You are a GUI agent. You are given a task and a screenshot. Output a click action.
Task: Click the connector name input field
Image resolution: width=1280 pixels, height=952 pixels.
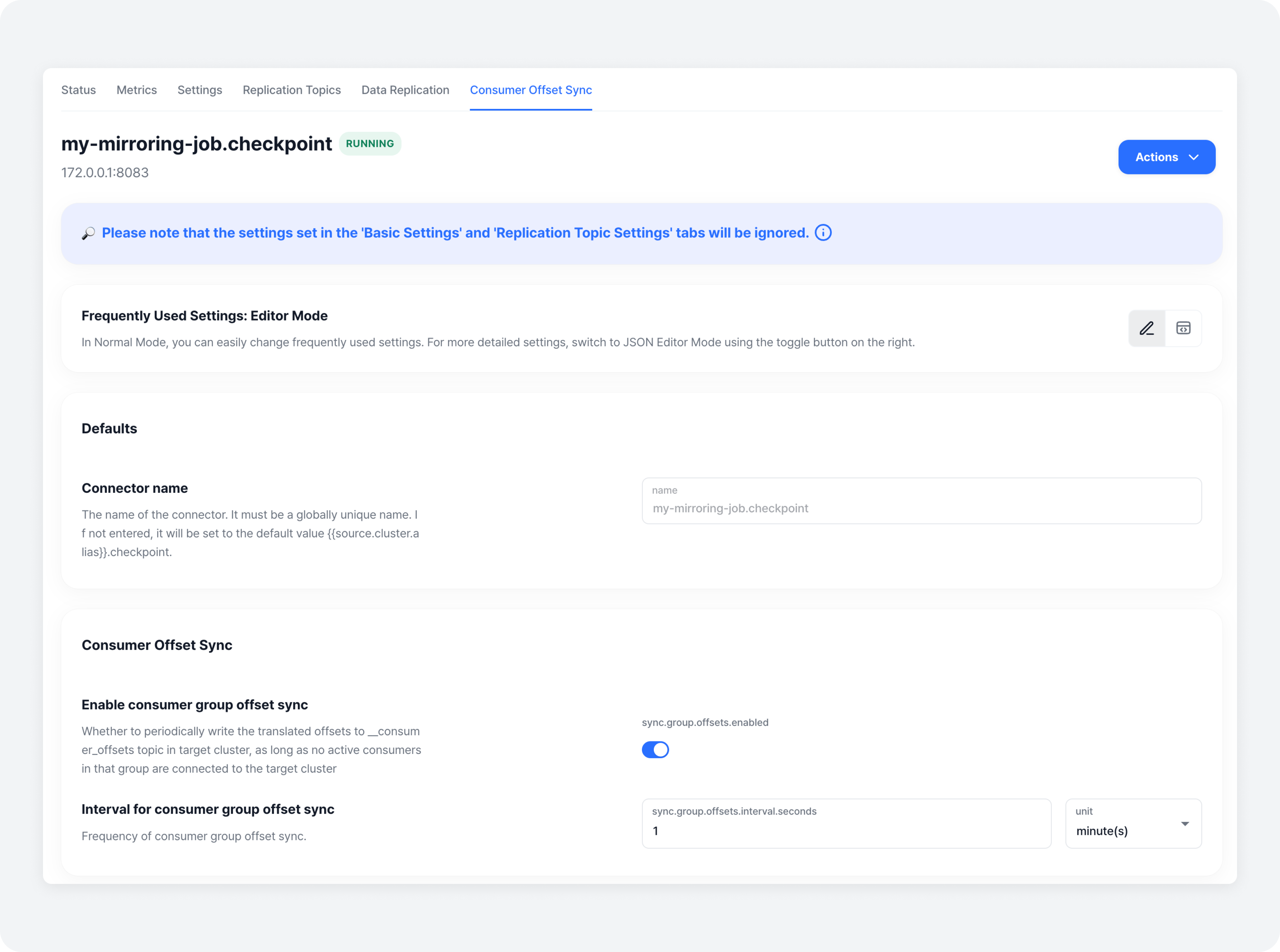pyautogui.click(x=921, y=508)
